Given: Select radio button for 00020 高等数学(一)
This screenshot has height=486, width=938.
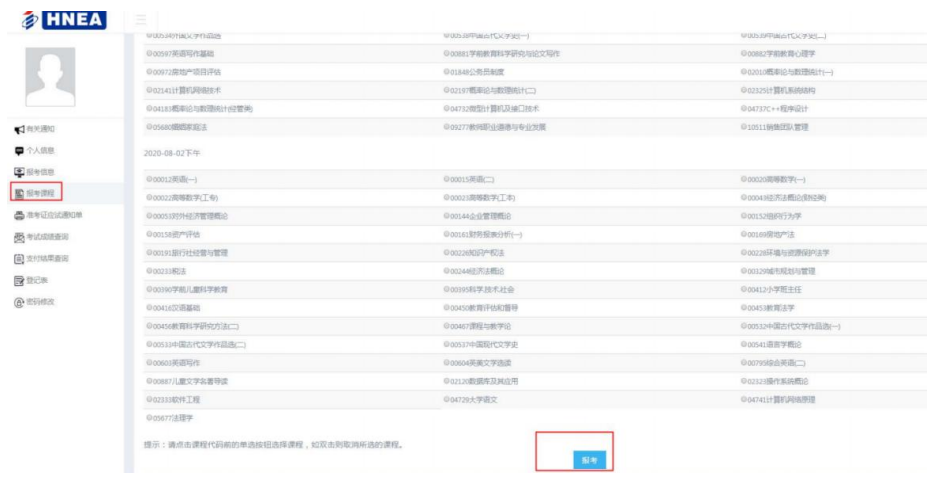Looking at the screenshot, I should tap(743, 179).
